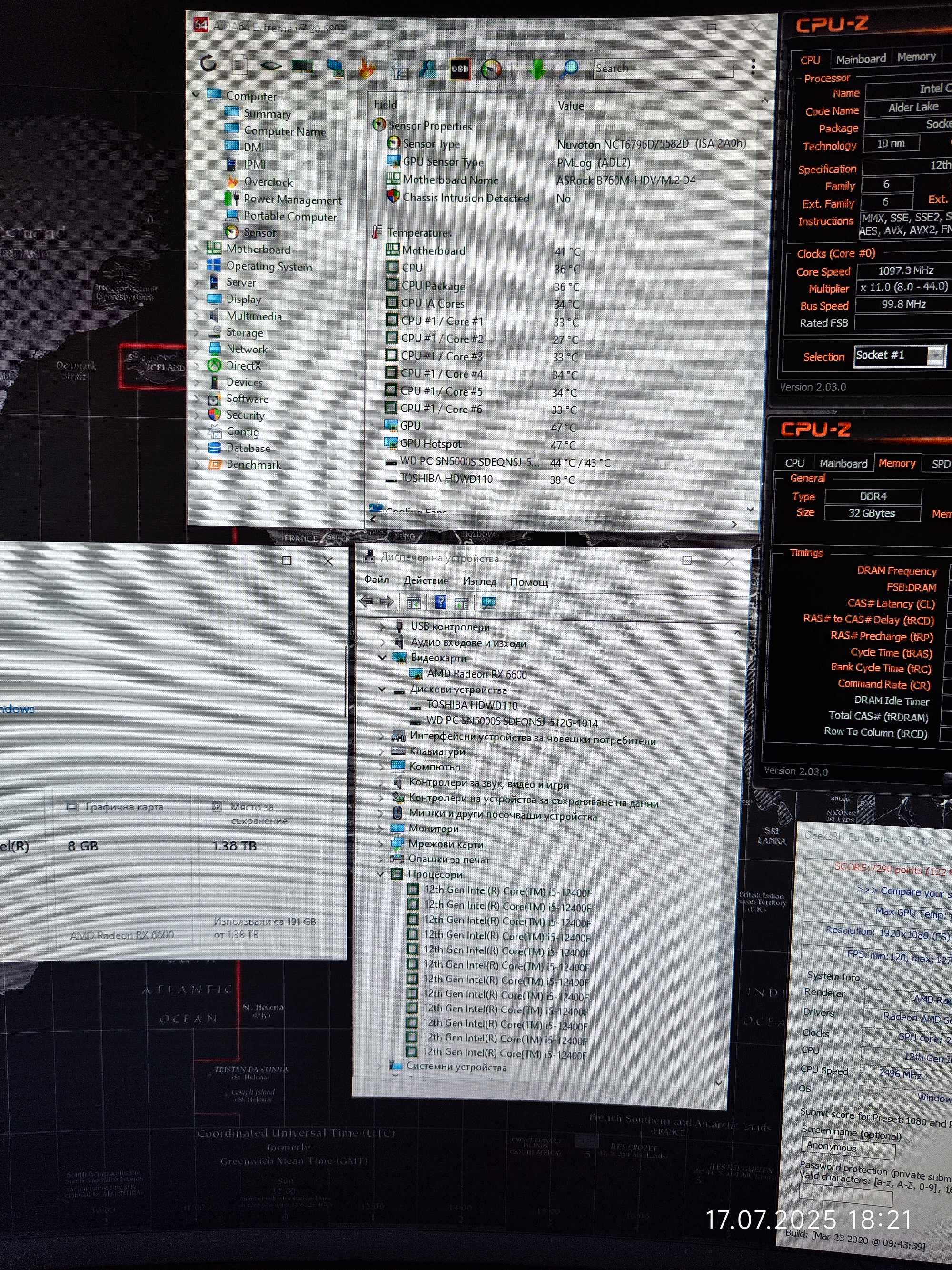Expand USB контролери in Device Manager

(x=383, y=626)
